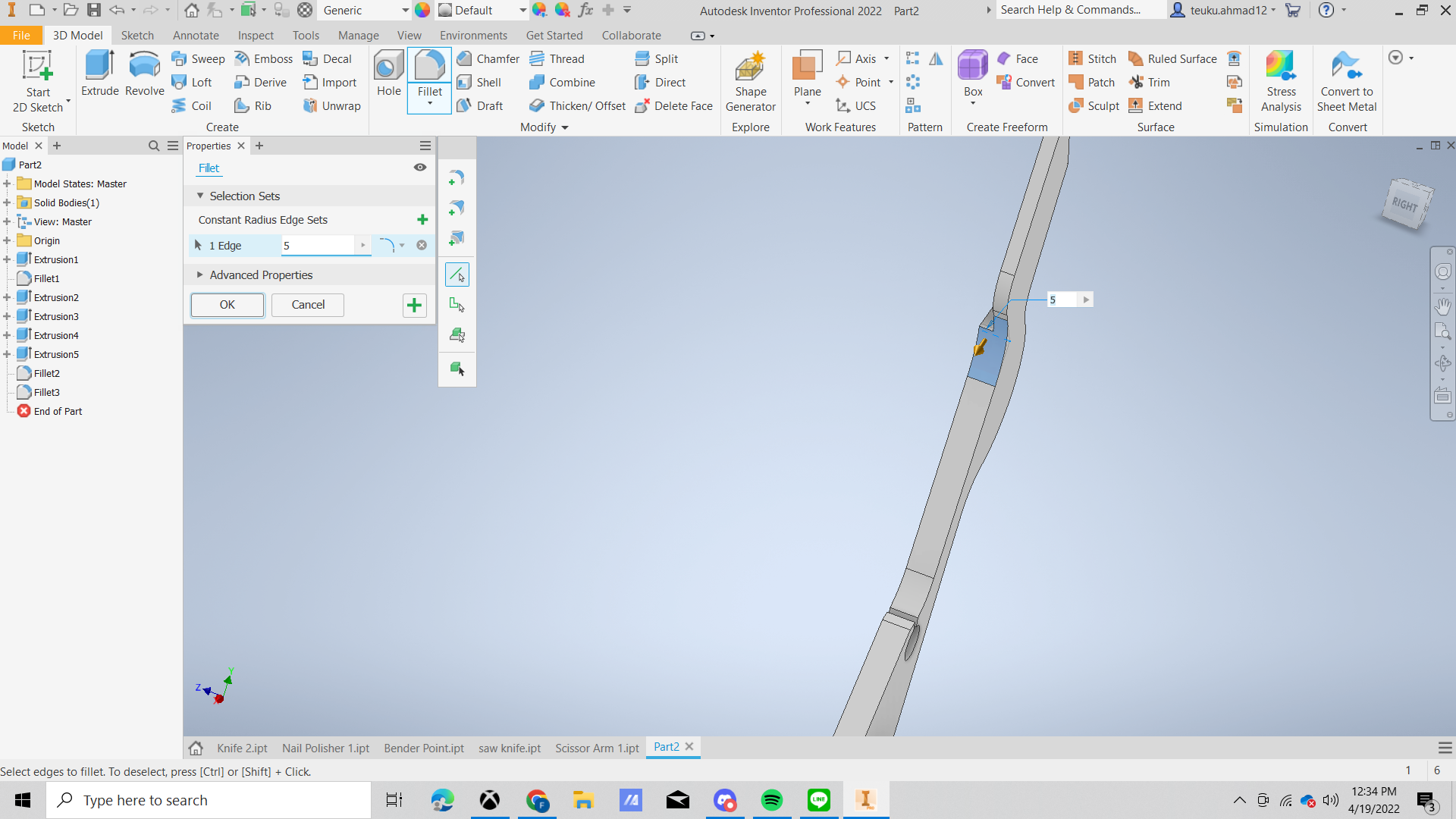The image size is (1456, 819).
Task: Remove the 1 Edge set entry
Action: pos(422,245)
